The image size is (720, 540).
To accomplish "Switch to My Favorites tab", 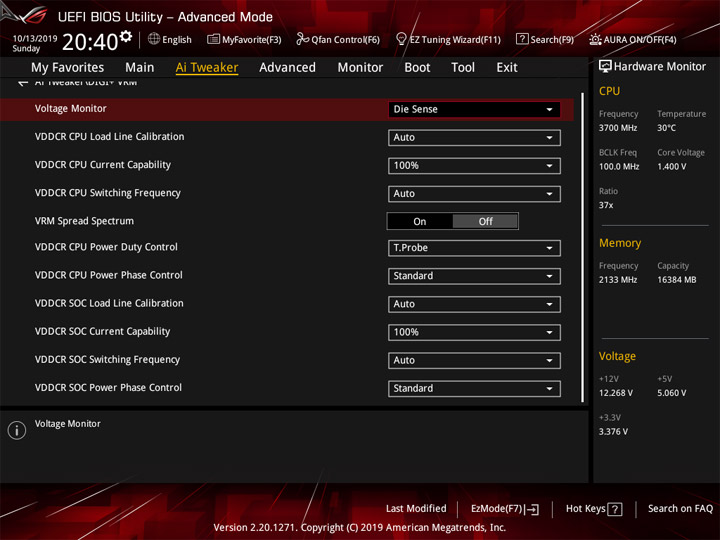I will click(x=68, y=68).
